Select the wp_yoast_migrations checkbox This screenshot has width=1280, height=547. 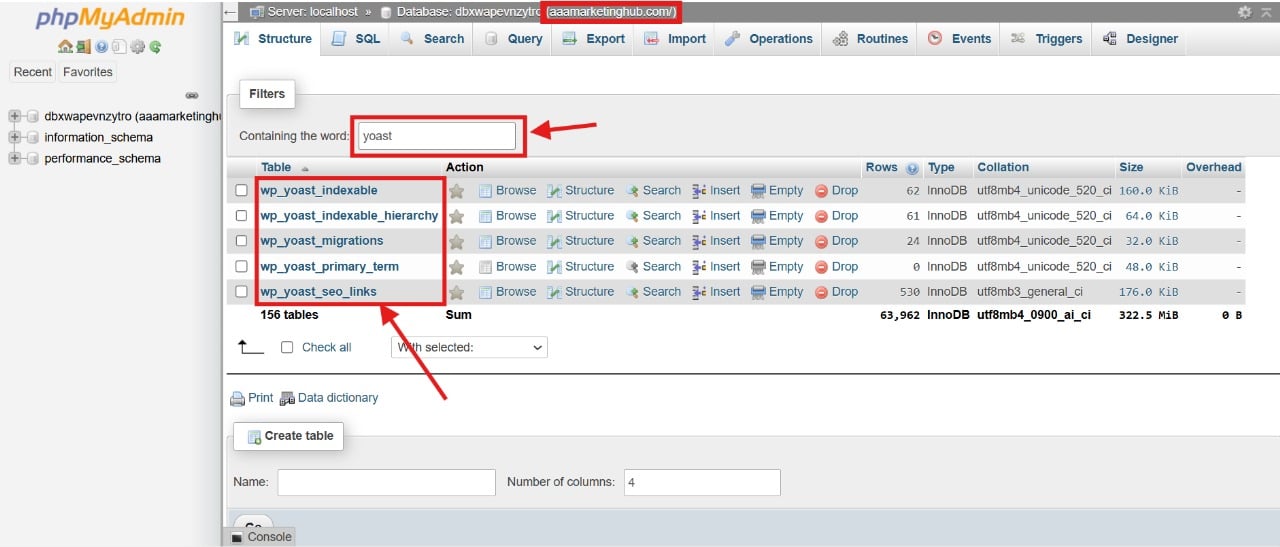tap(241, 241)
